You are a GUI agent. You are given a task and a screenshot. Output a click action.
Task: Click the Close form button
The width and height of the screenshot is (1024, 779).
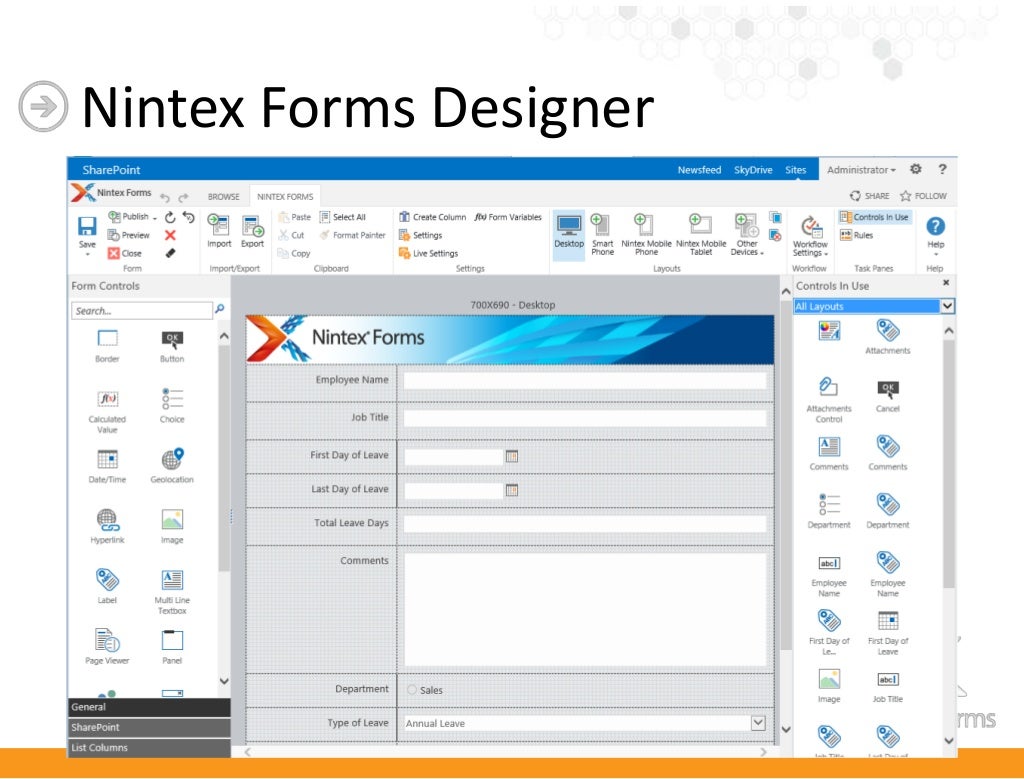(125, 253)
